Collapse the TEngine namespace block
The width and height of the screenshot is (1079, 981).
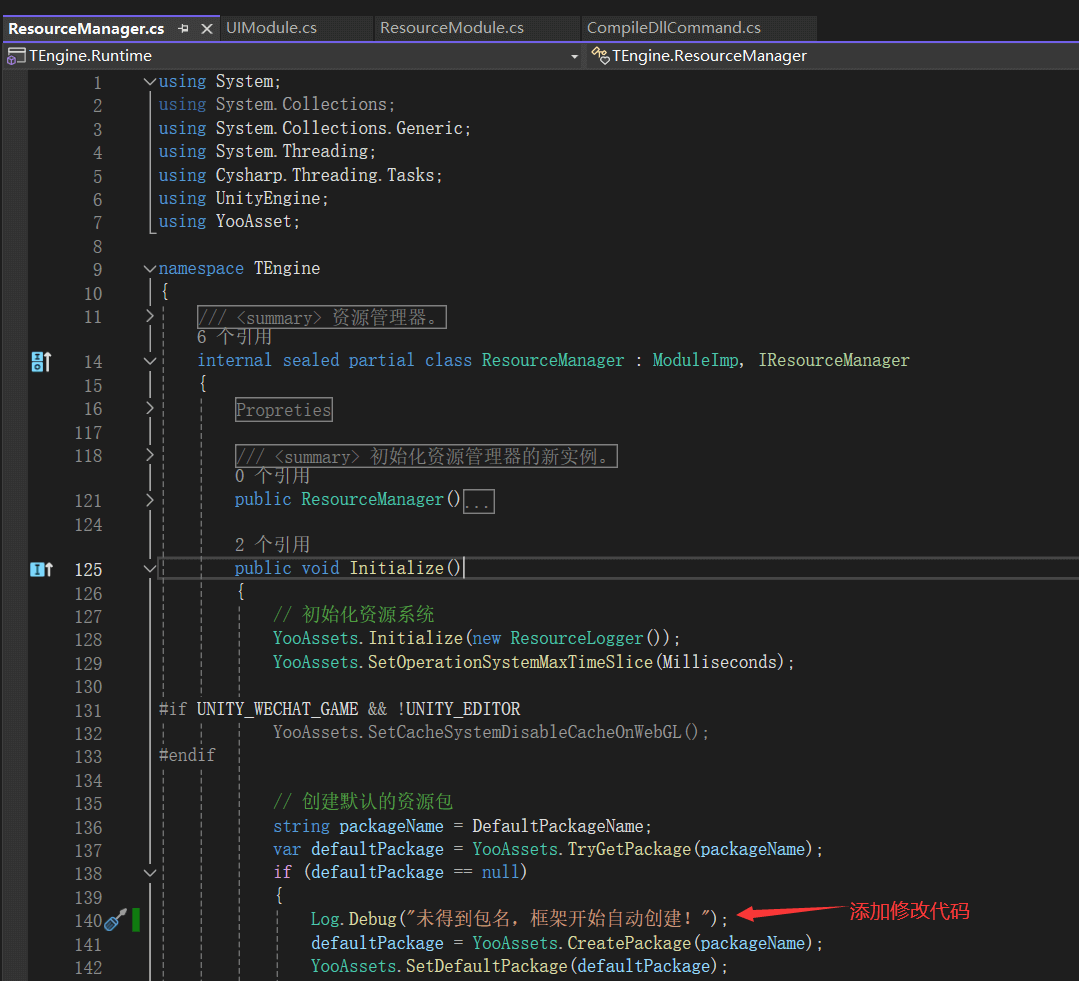coord(150,269)
